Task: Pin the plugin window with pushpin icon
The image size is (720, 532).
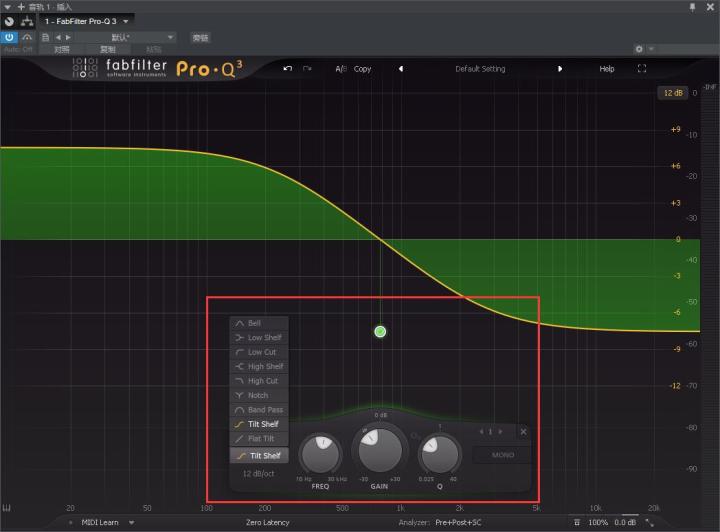Action: pyautogui.click(x=692, y=7)
